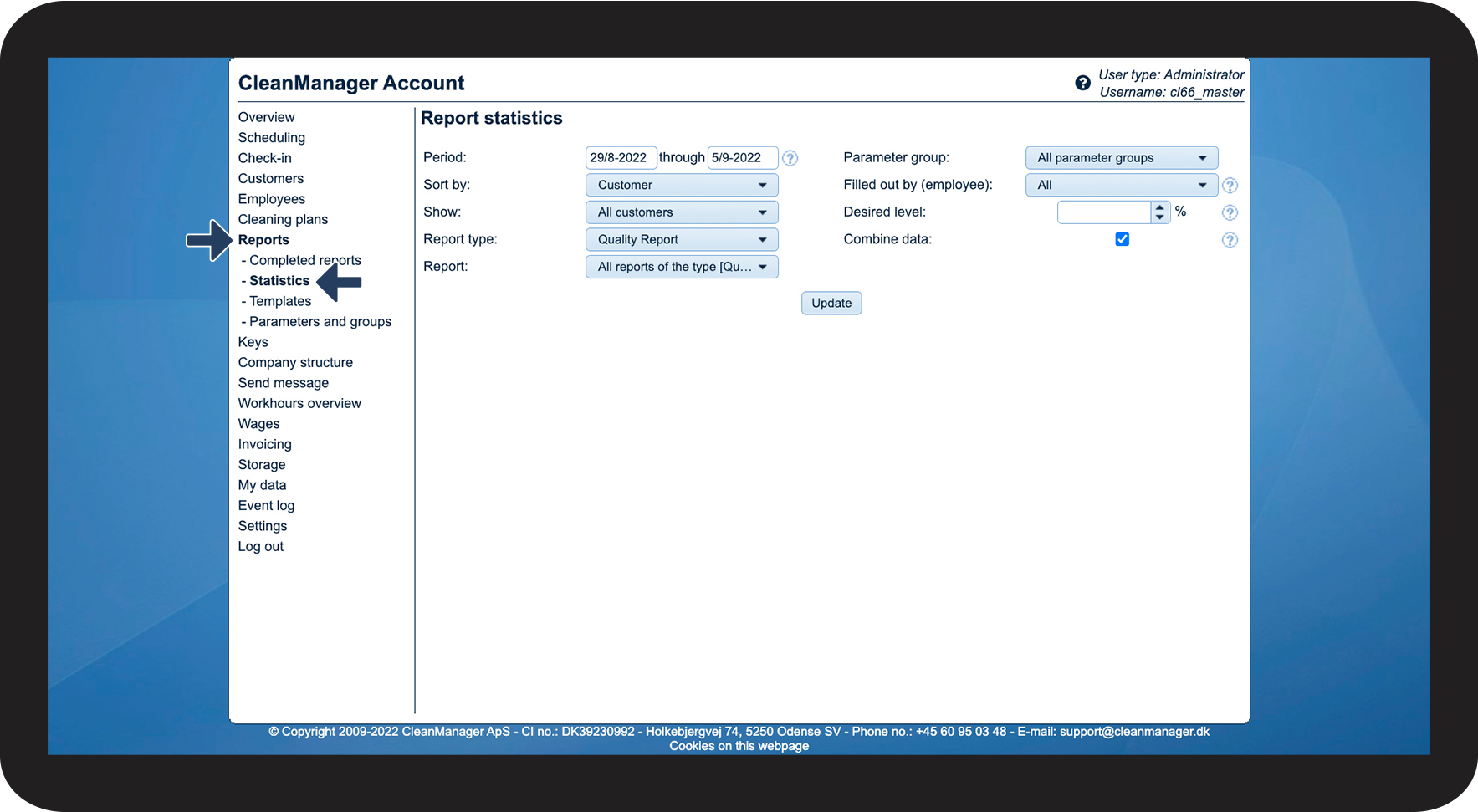This screenshot has width=1478, height=812.
Task: Select Invoicing from the sidebar
Action: [x=265, y=444]
